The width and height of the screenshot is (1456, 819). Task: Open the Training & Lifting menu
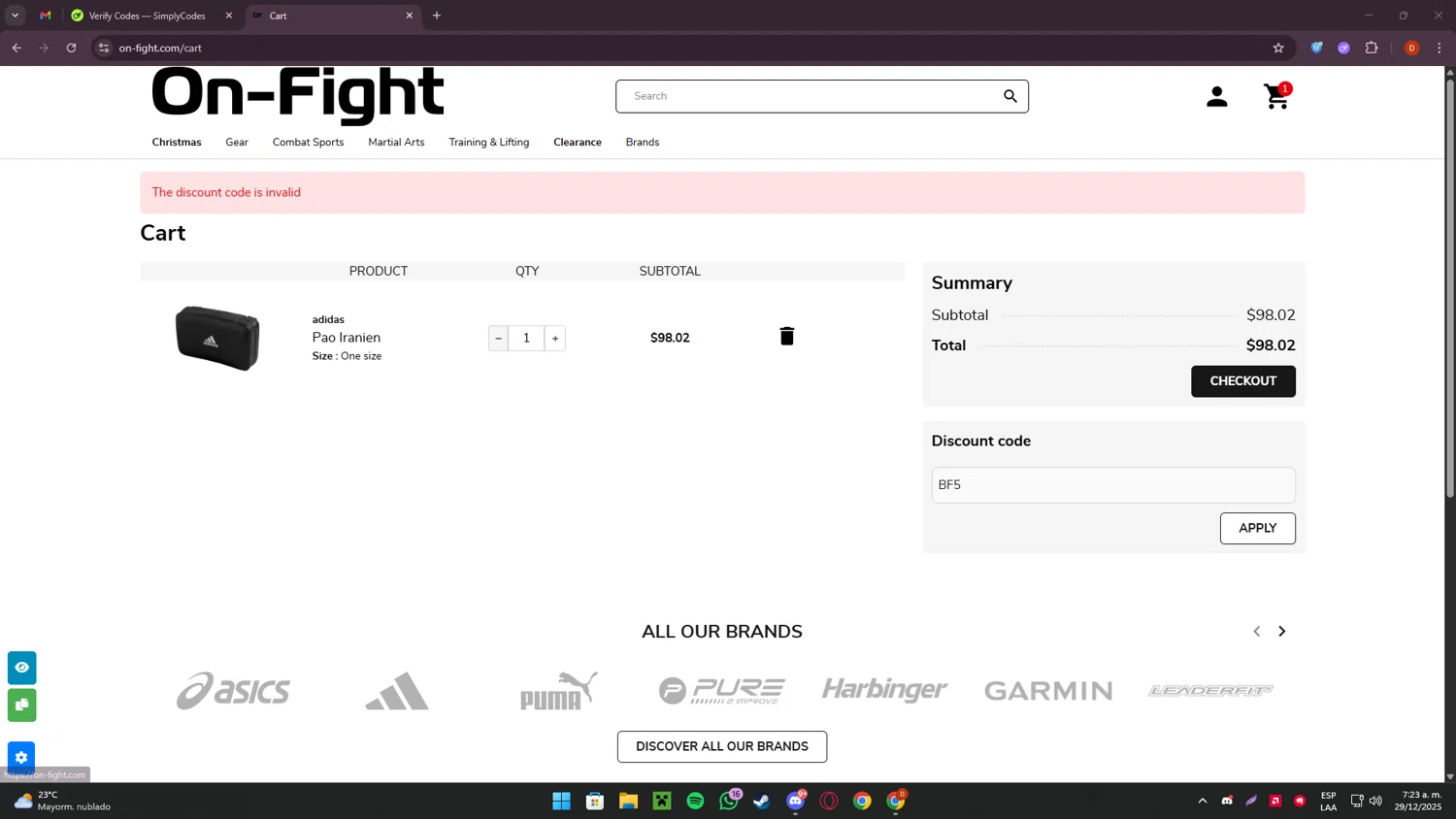tap(489, 142)
